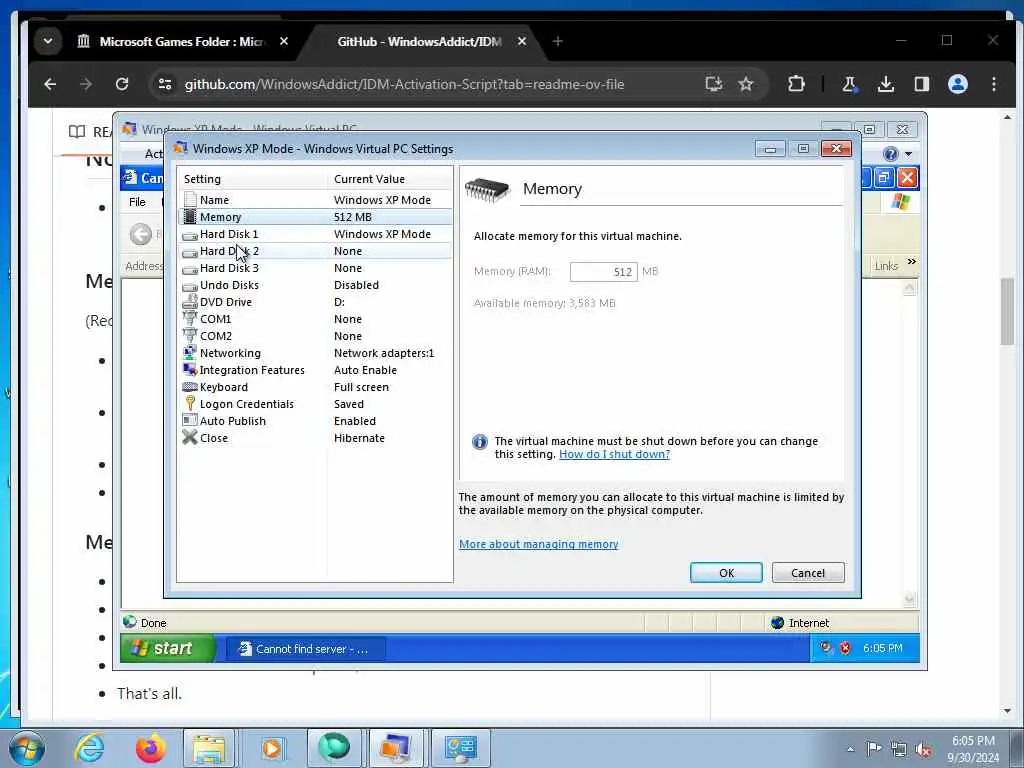Click the Logon Credentials key icon
This screenshot has height=768, width=1024.
coord(189,404)
